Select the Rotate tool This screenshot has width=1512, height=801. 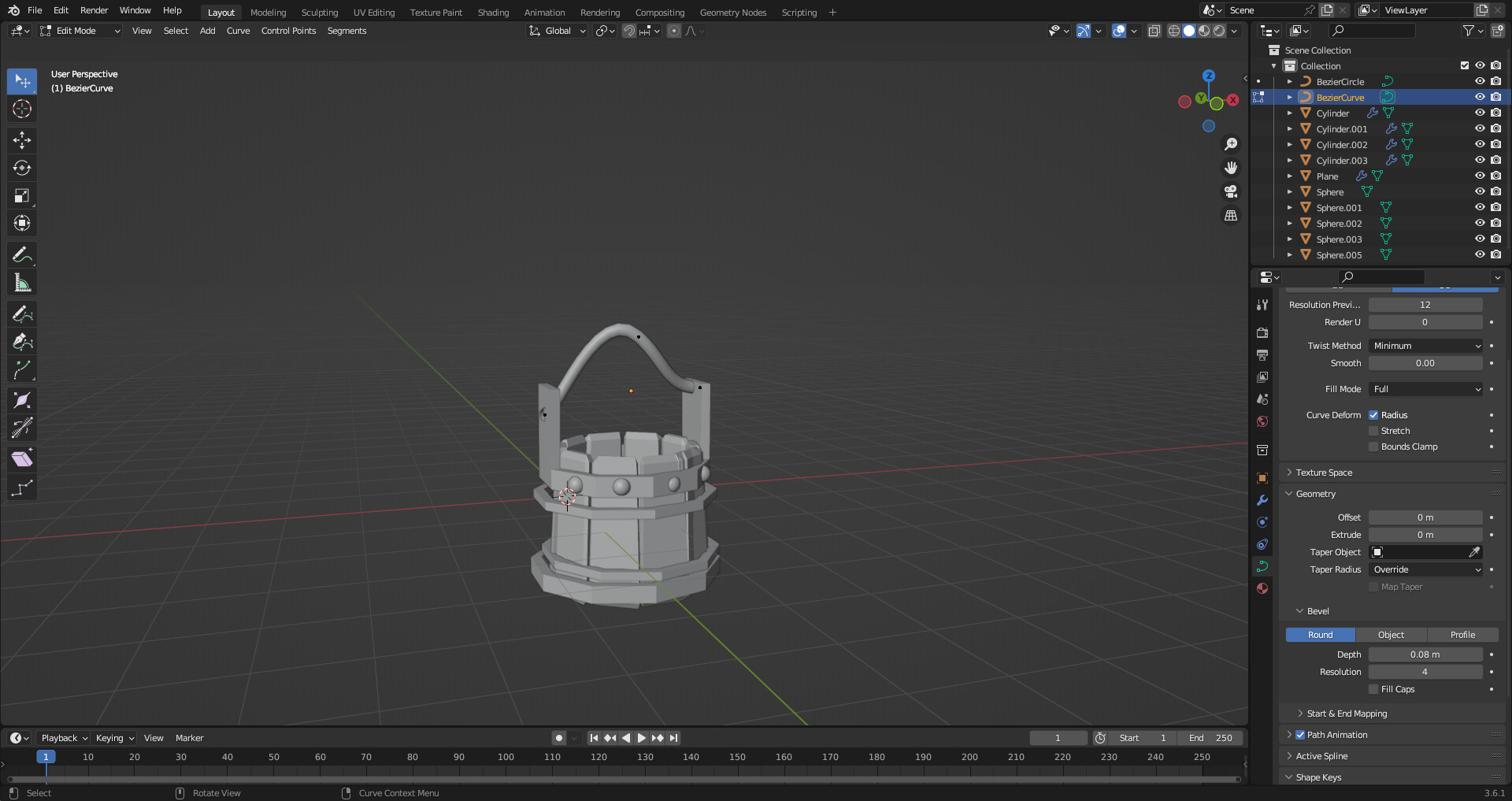(x=21, y=167)
